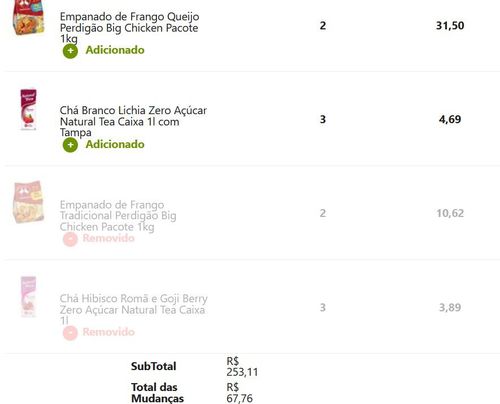Click the Adicionado label of Empanado Queijo
This screenshot has width=500, height=404.
(x=115, y=50)
